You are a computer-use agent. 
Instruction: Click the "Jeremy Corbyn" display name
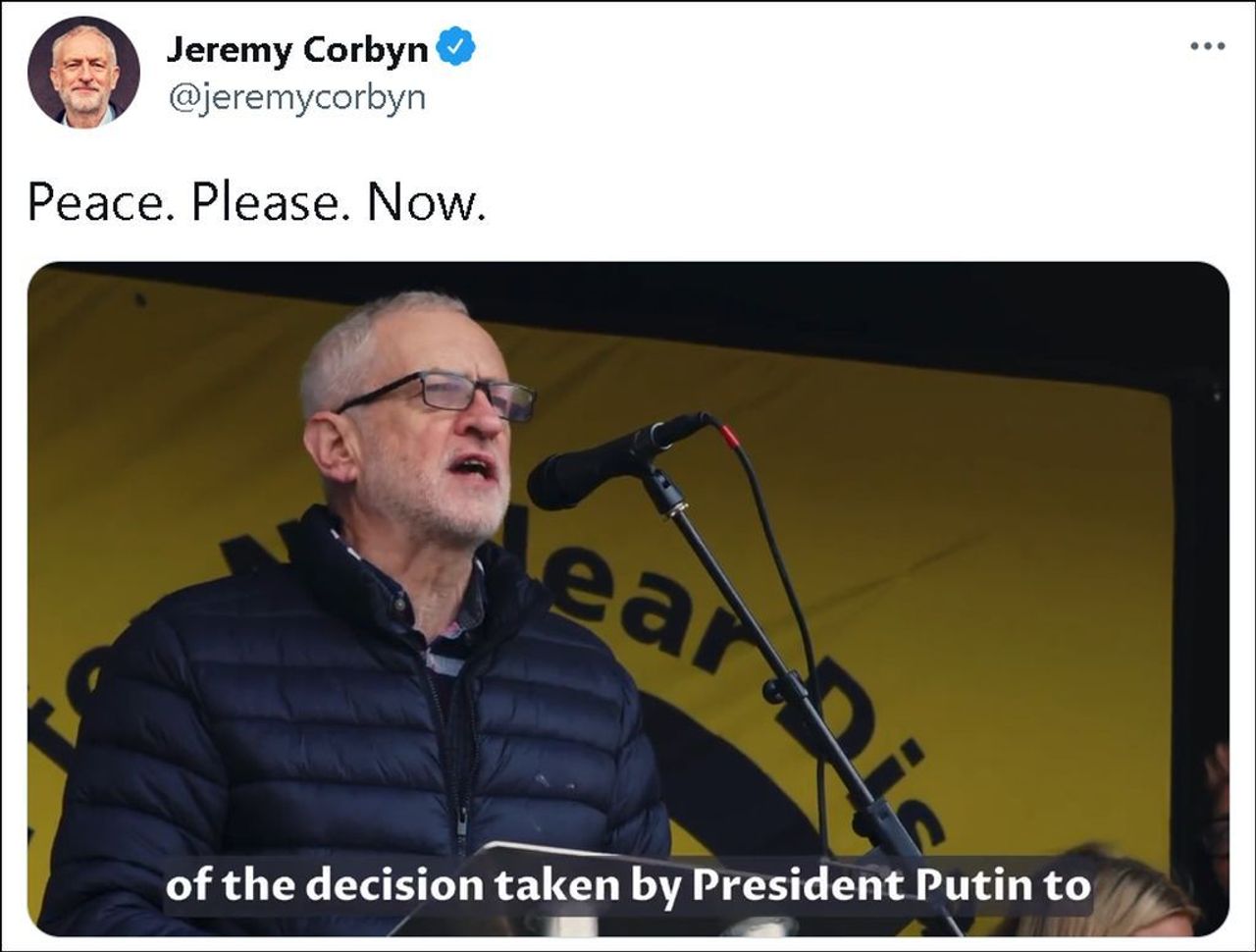pyautogui.click(x=297, y=49)
